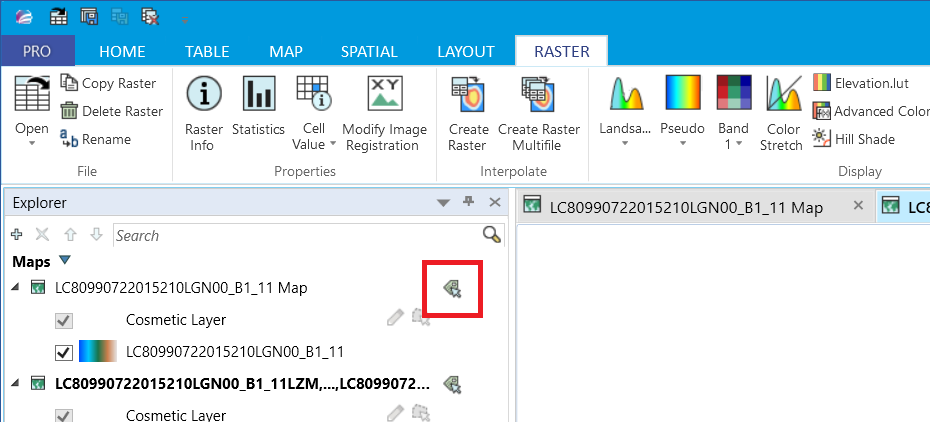This screenshot has height=422, width=930.
Task: Pin the Explorer panel
Action: pyautogui.click(x=469, y=202)
